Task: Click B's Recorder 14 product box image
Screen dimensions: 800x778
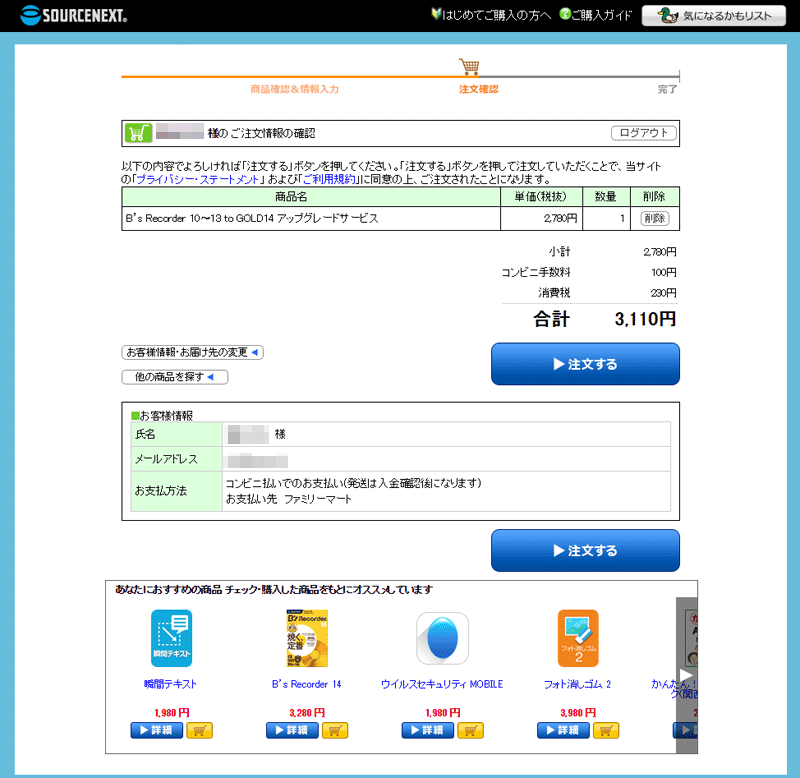Action: pyautogui.click(x=307, y=638)
